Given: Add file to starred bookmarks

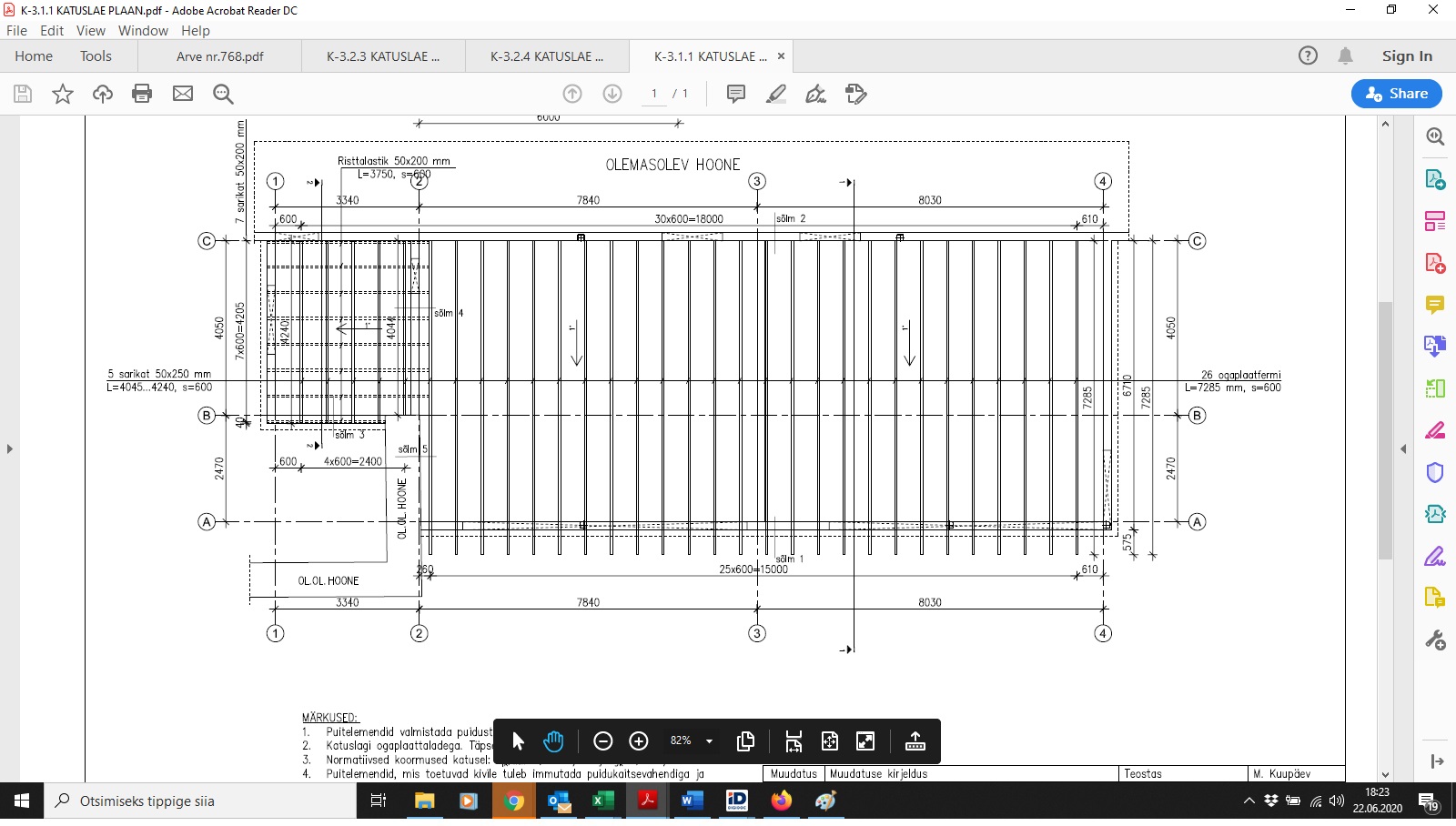Looking at the screenshot, I should coord(63,94).
